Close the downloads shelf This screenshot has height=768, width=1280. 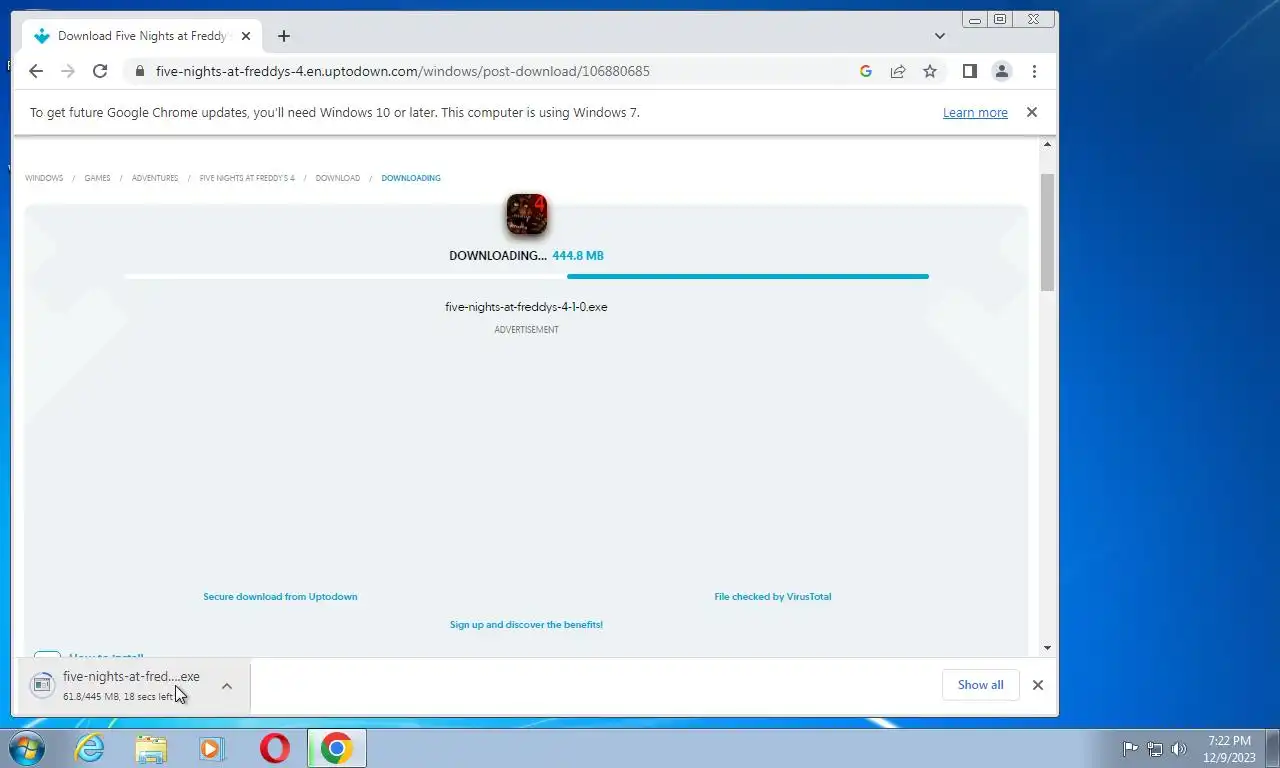[1038, 685]
